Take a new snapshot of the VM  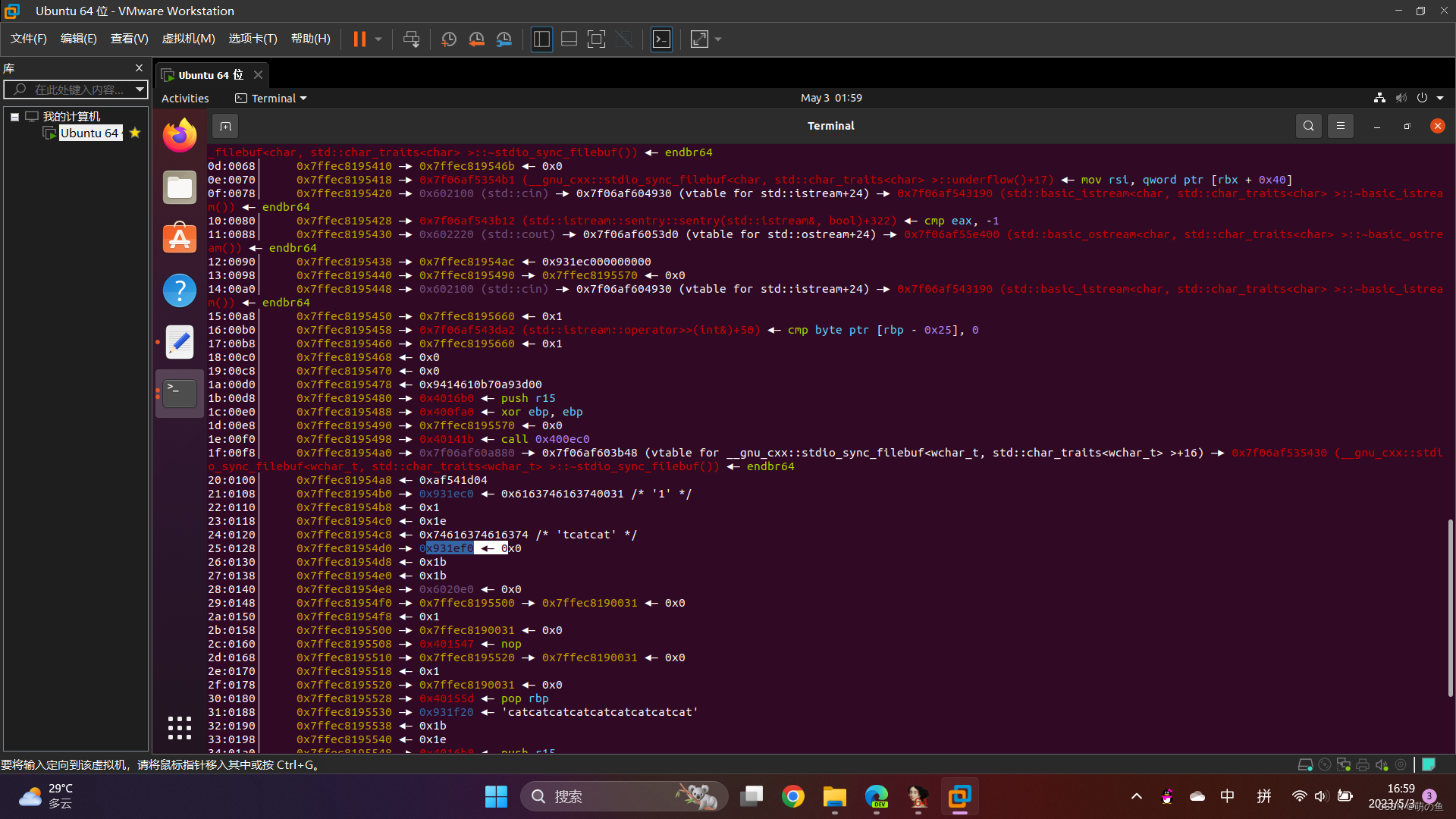coord(448,39)
